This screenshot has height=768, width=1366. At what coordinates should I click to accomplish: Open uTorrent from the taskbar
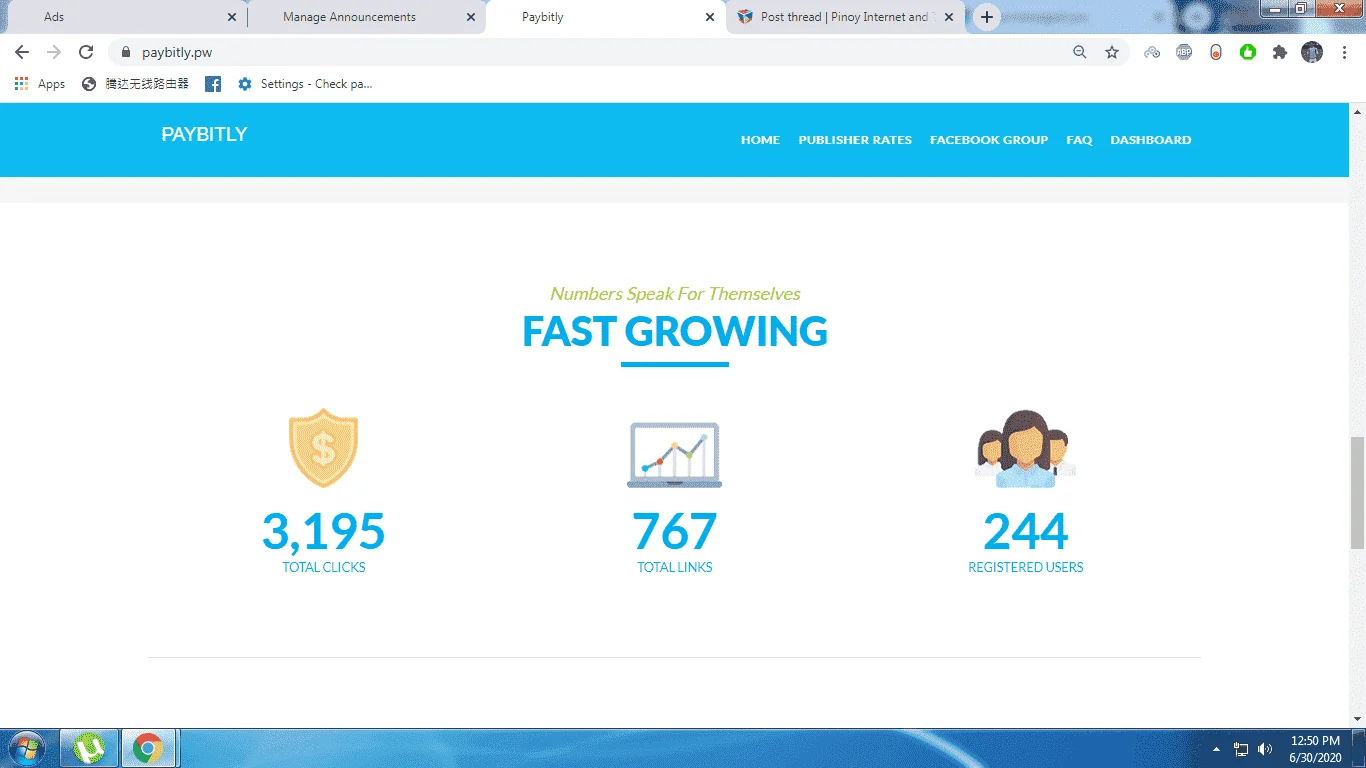point(90,748)
